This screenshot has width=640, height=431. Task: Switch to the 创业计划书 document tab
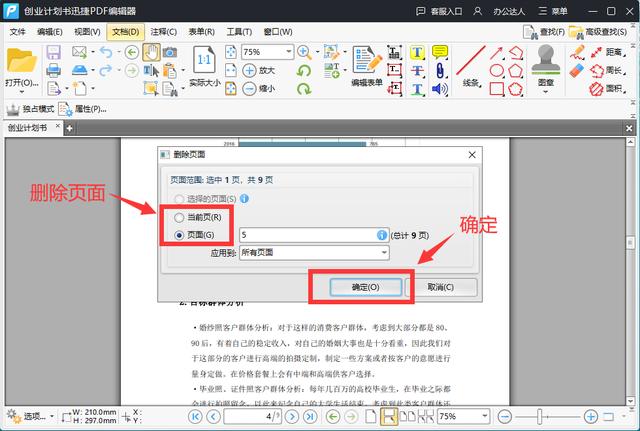click(x=28, y=128)
